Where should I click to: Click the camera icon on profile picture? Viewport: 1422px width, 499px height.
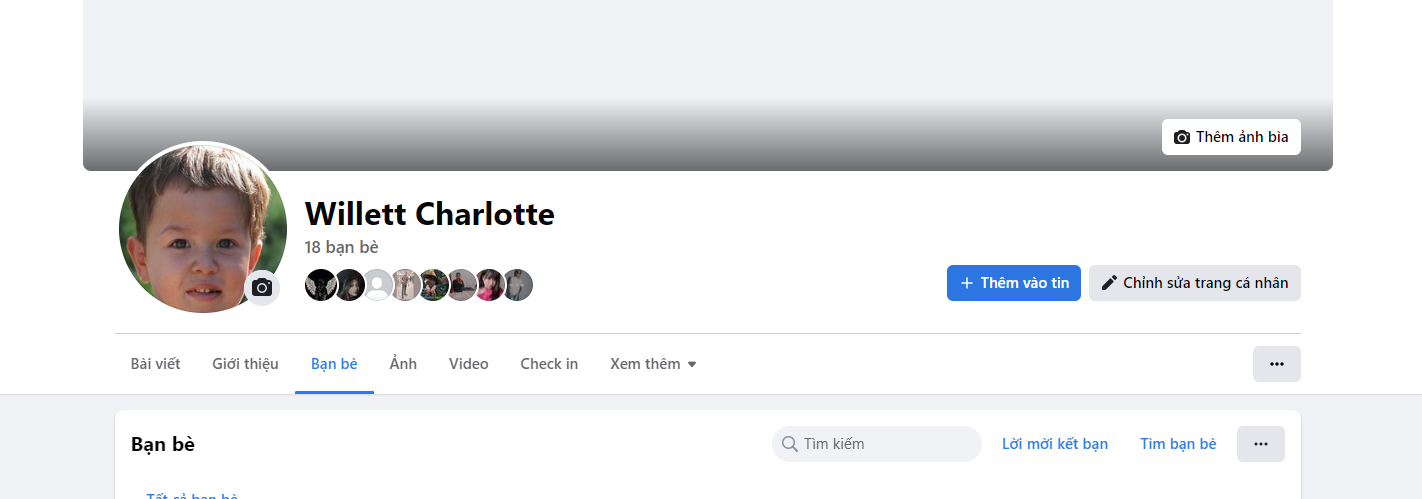[x=262, y=288]
